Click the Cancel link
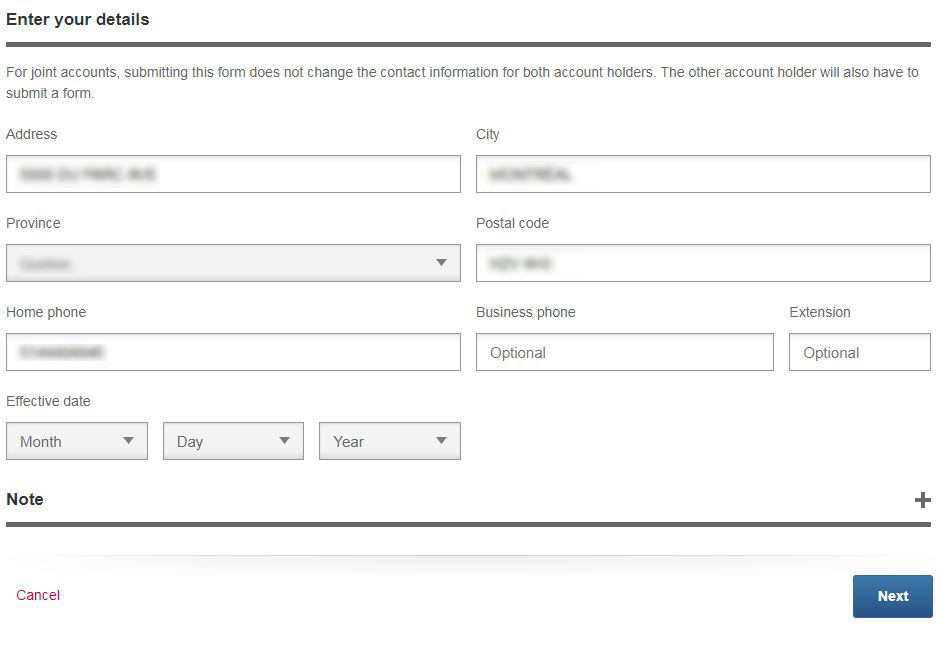This screenshot has width=952, height=649. coord(38,595)
